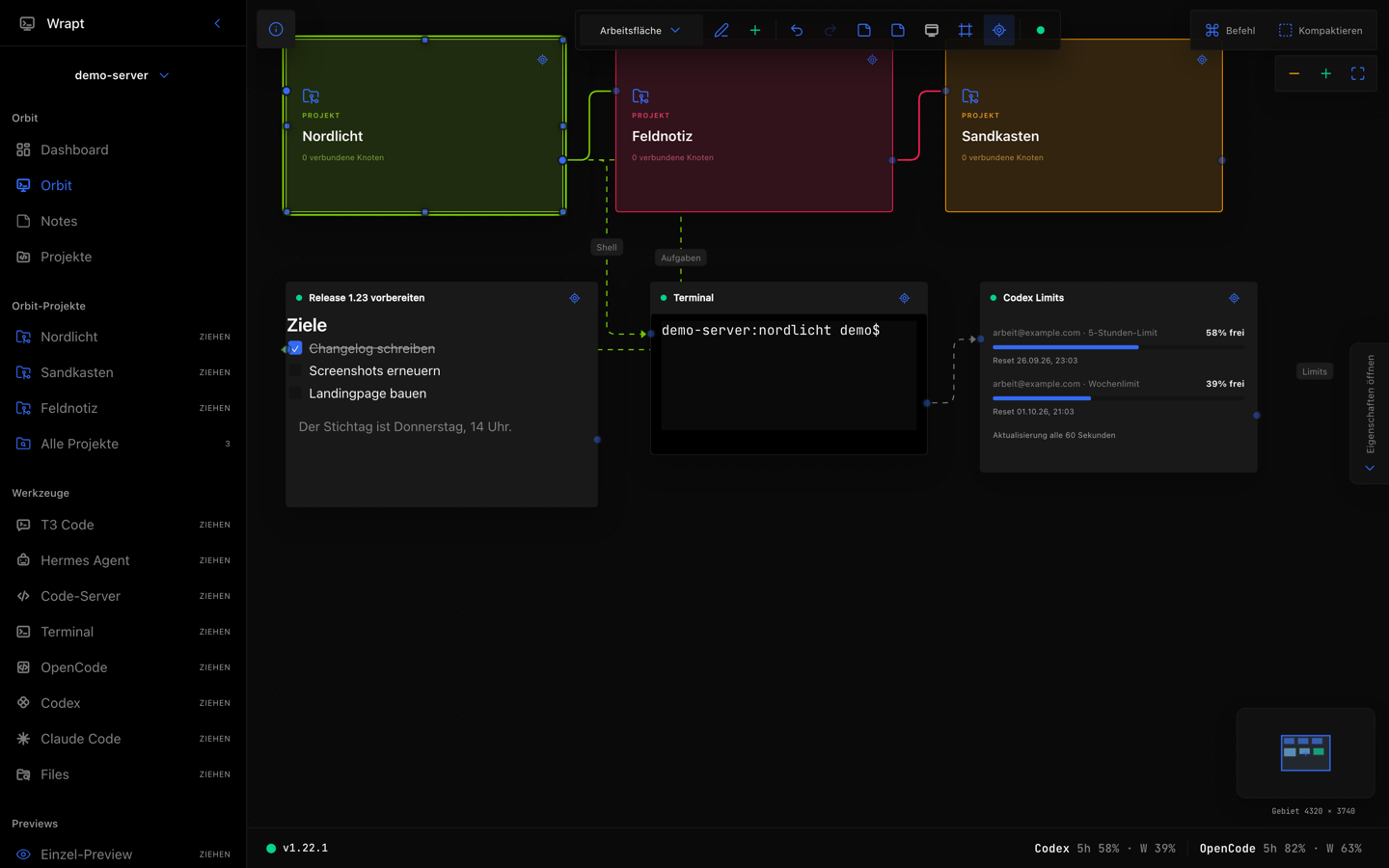
Task: Click the Nordlicht card's project folder icon
Action: click(311, 95)
